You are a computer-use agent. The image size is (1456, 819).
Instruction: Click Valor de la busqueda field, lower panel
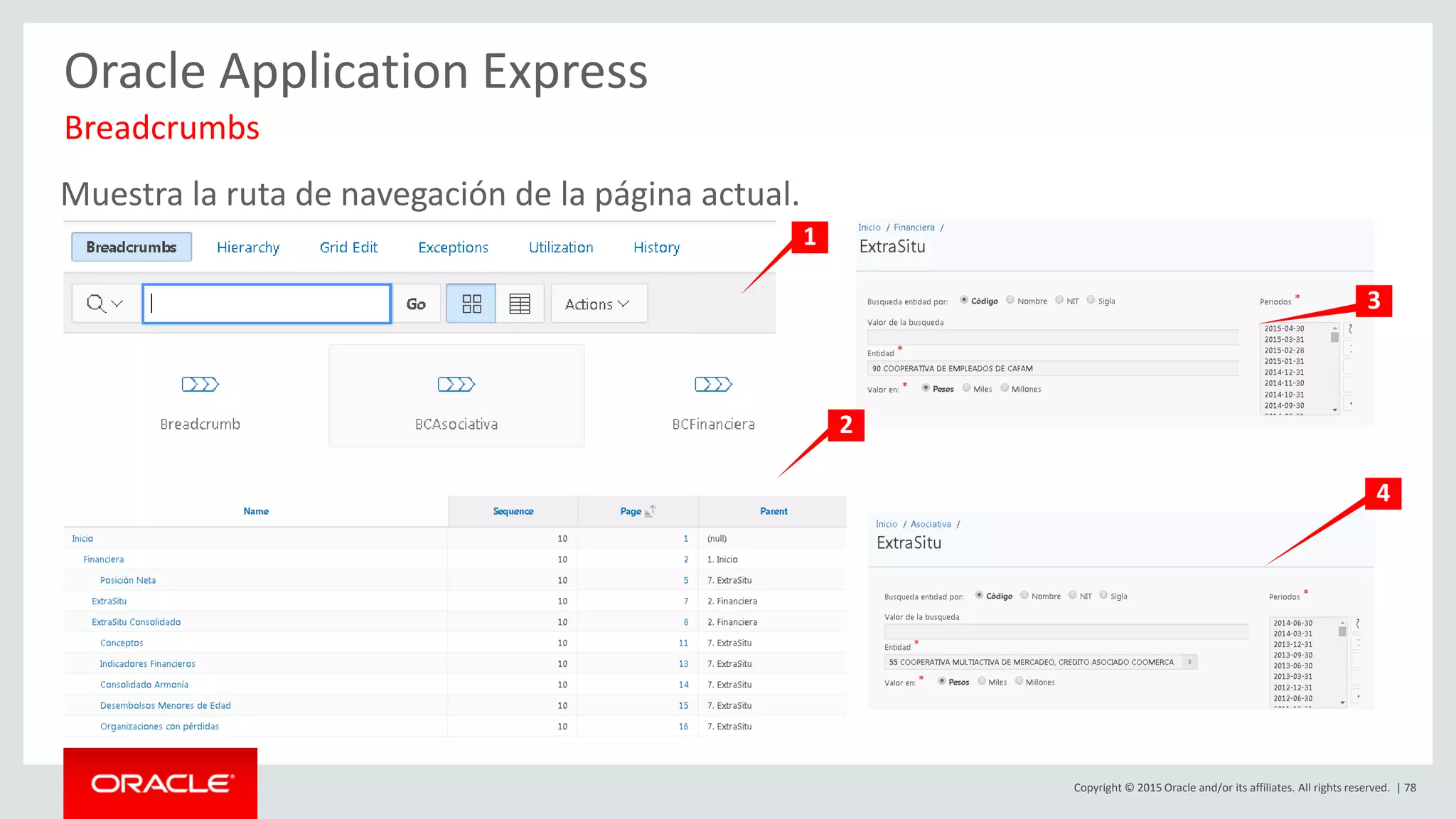point(1066,631)
